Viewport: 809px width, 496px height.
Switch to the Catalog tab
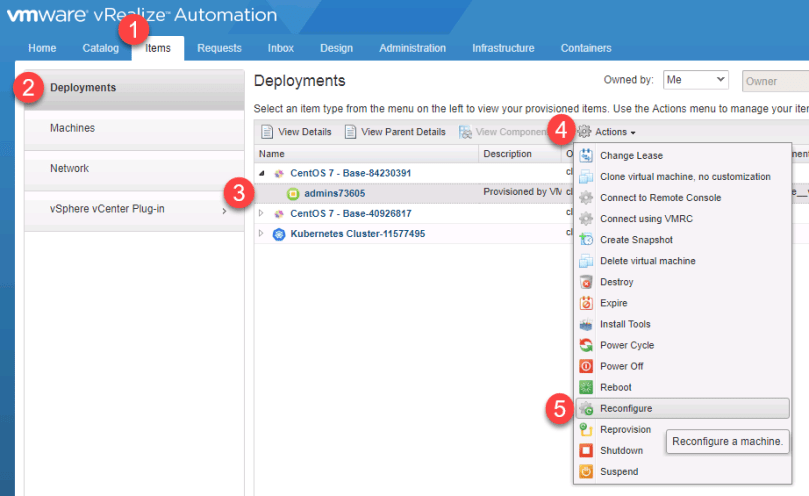click(100, 48)
